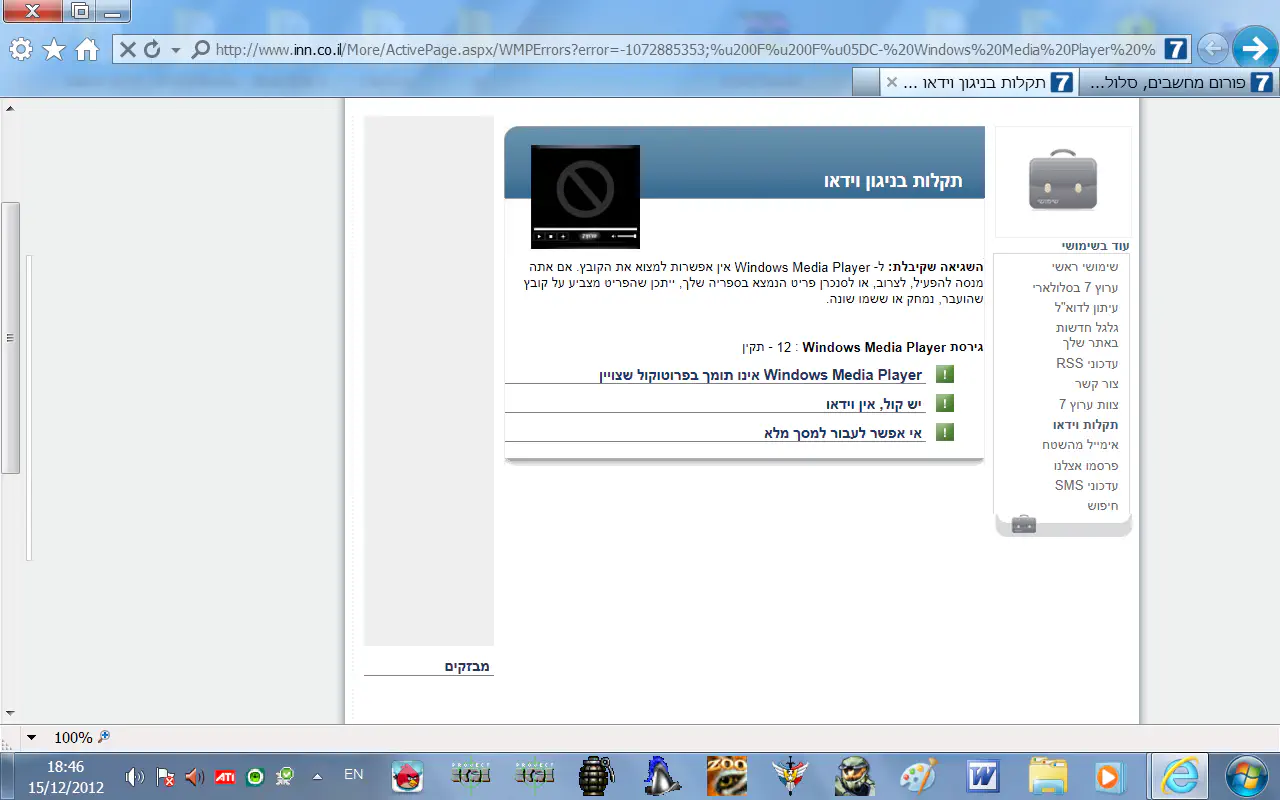Open the Favorites star panel
This screenshot has width=1280, height=800.
pos(54,49)
